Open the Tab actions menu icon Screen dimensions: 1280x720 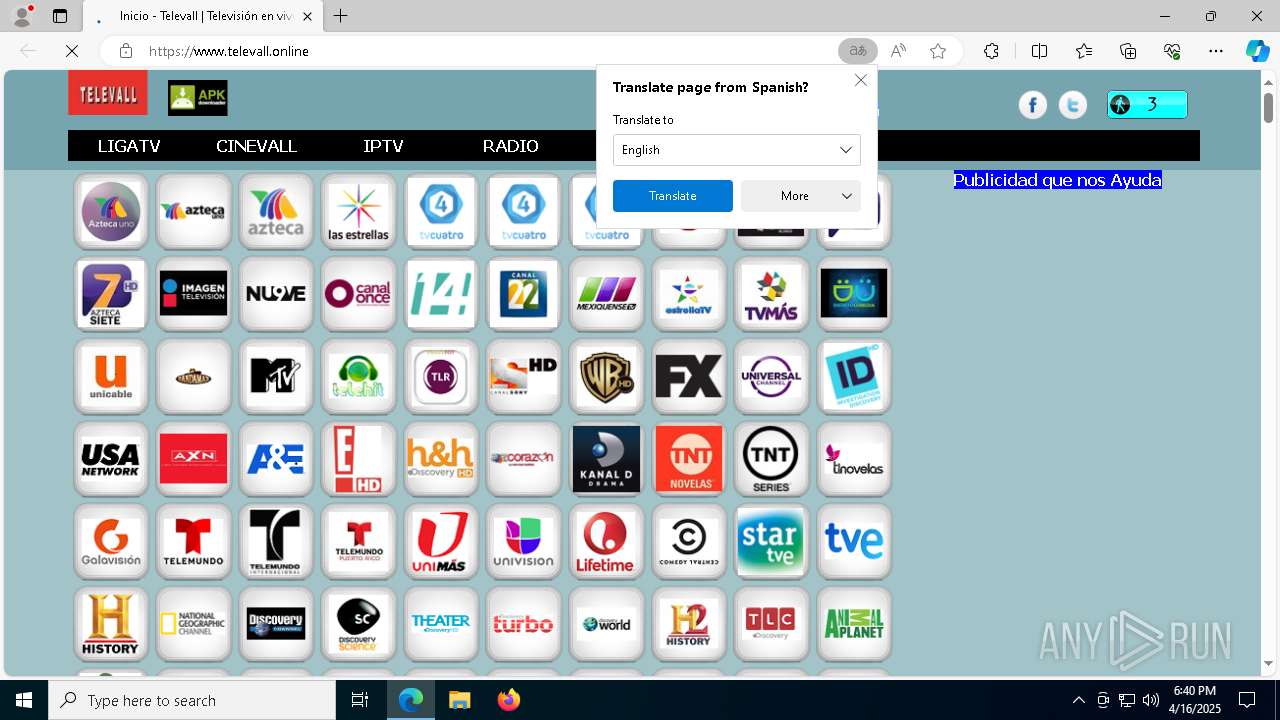60,16
